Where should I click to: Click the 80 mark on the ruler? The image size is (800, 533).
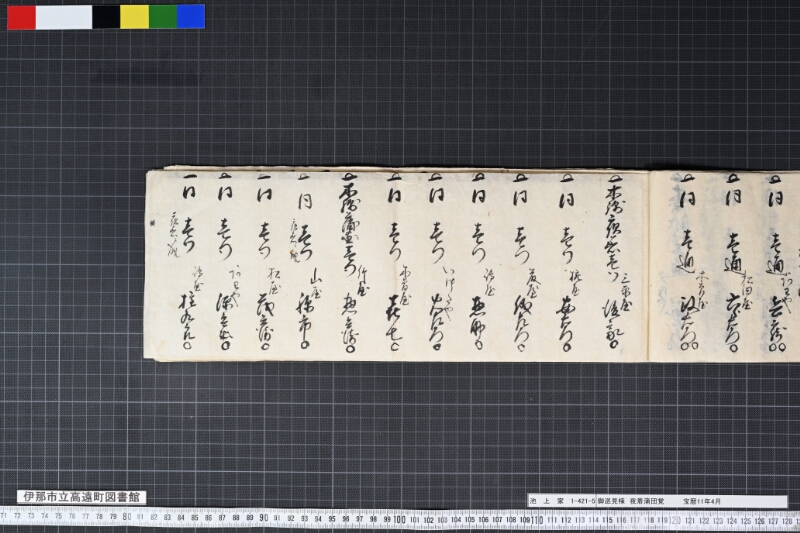[x=127, y=517]
